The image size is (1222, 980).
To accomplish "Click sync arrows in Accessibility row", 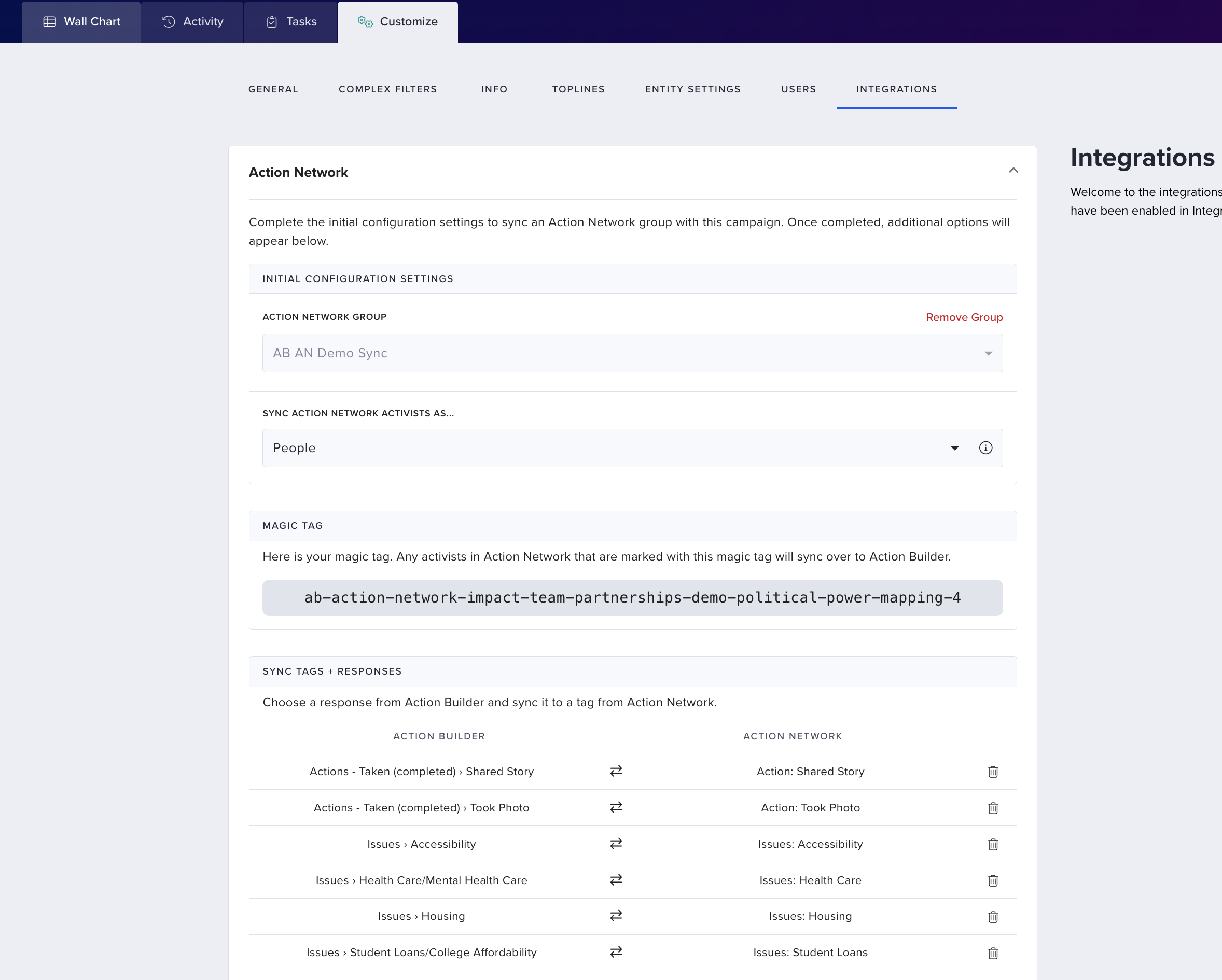I will [616, 844].
